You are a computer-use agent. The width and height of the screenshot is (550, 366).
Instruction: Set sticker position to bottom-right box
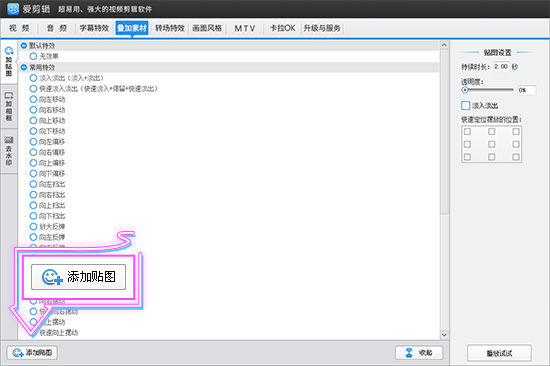pyautogui.click(x=516, y=157)
